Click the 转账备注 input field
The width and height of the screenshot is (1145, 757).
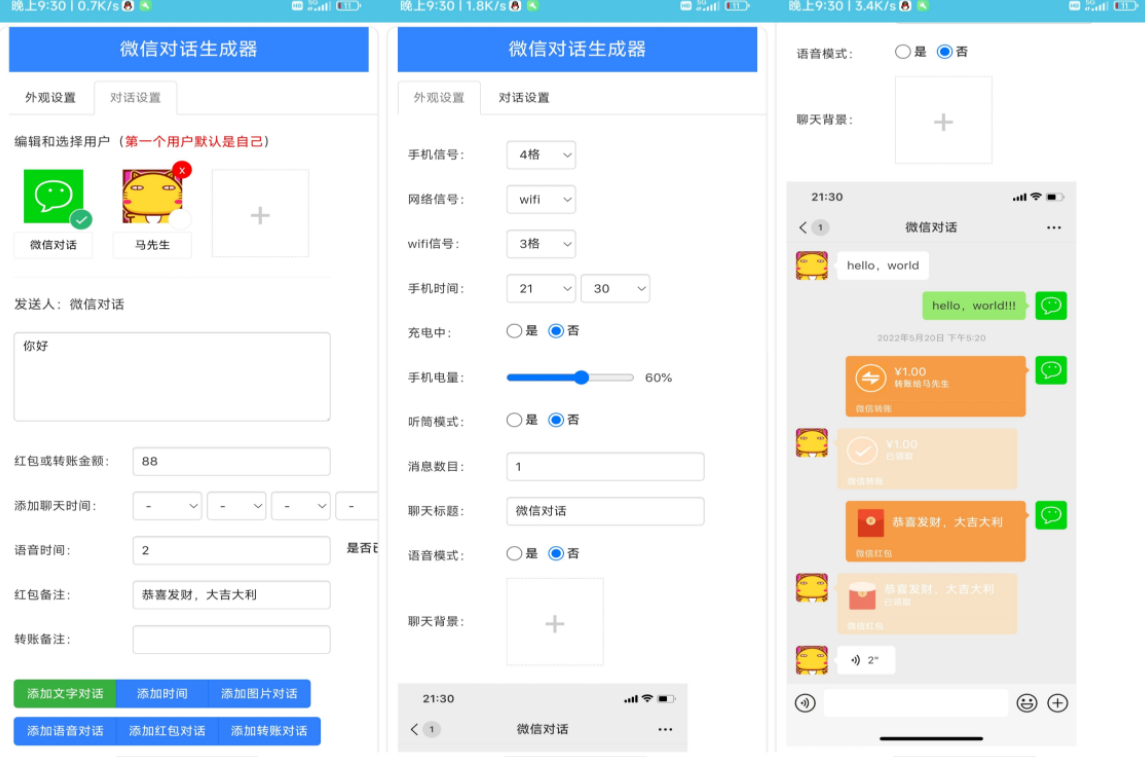point(230,639)
